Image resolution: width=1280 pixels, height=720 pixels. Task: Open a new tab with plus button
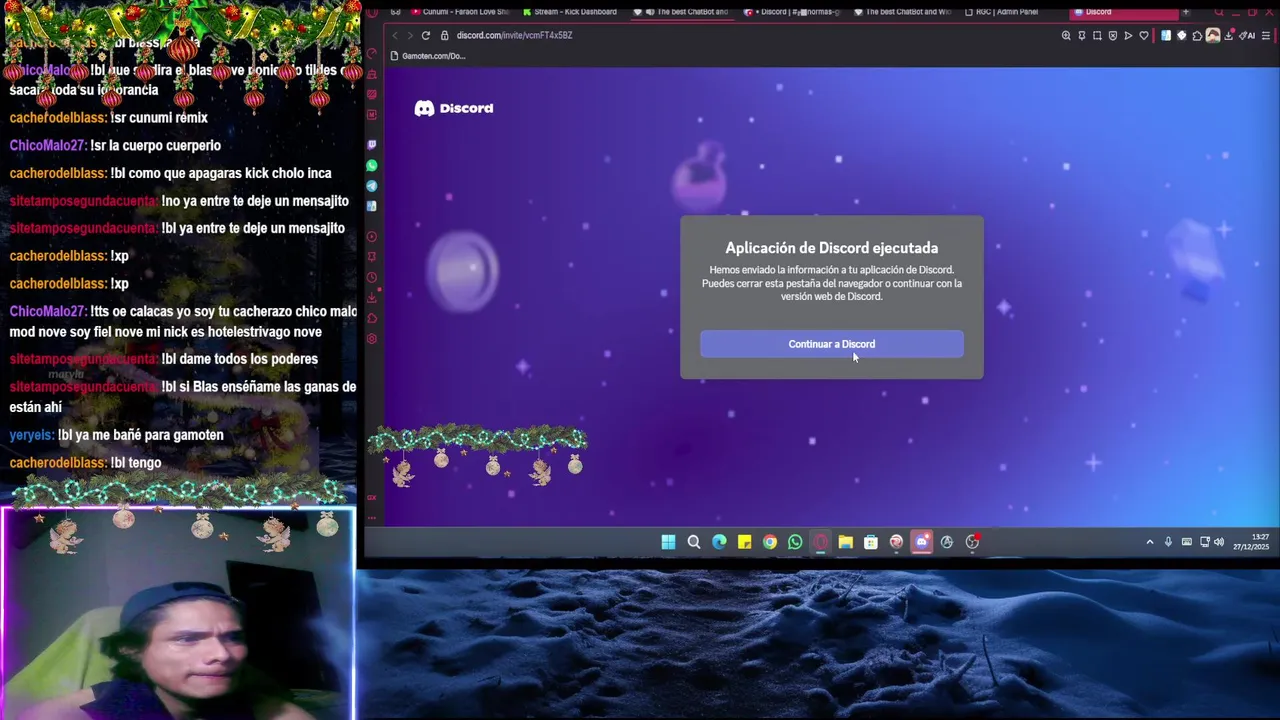pos(1186,12)
